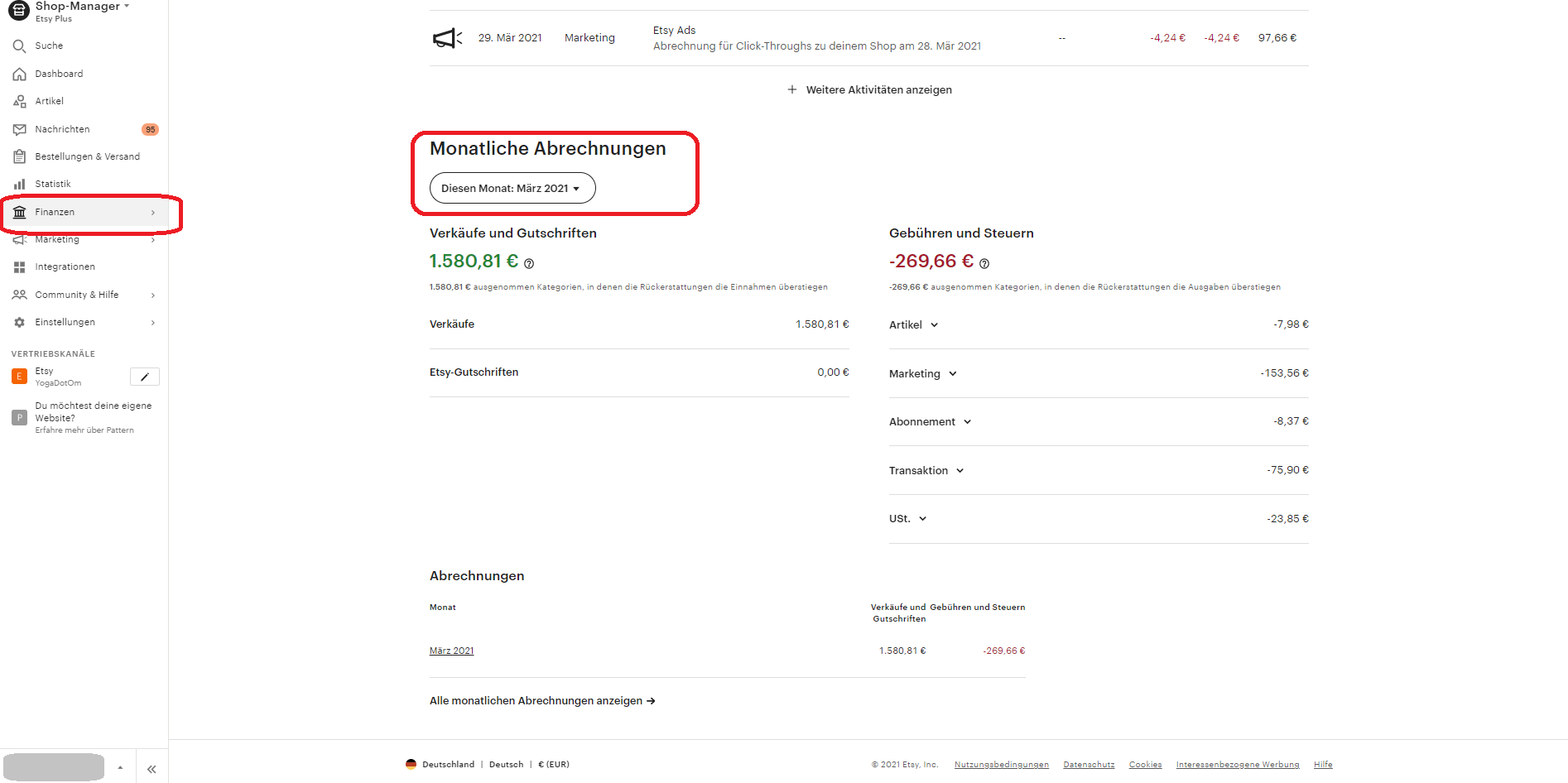The height and width of the screenshot is (783, 1568).
Task: Expand the USt. tax row
Action: pos(922,519)
